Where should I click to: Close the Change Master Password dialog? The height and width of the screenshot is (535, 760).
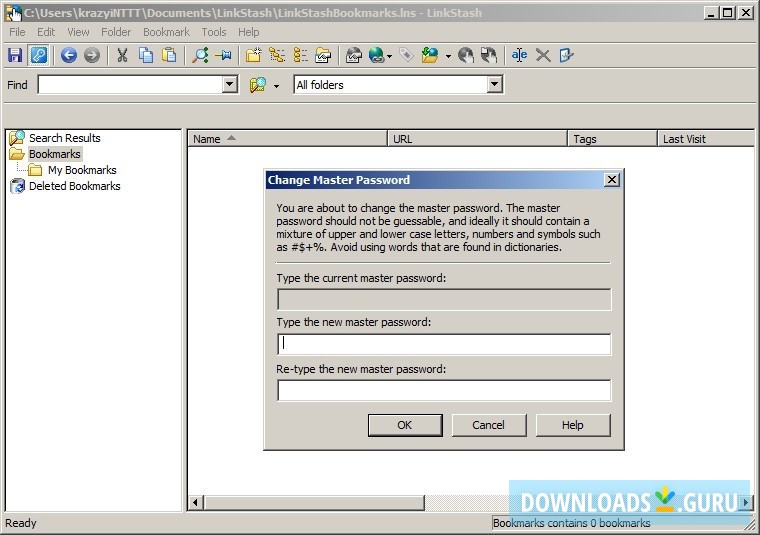(x=612, y=180)
